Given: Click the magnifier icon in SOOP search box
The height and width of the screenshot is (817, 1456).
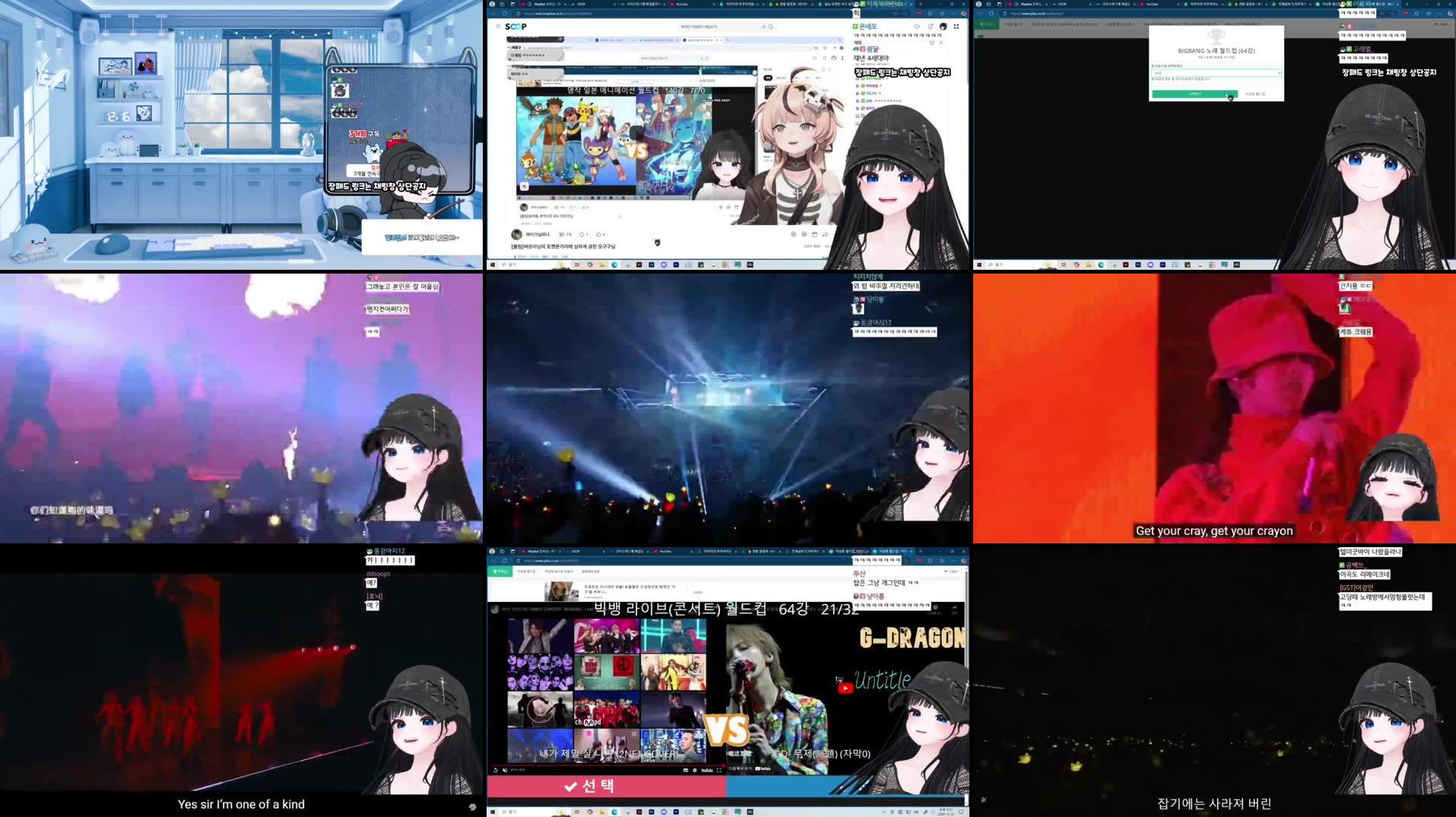Looking at the screenshot, I should click(770, 27).
